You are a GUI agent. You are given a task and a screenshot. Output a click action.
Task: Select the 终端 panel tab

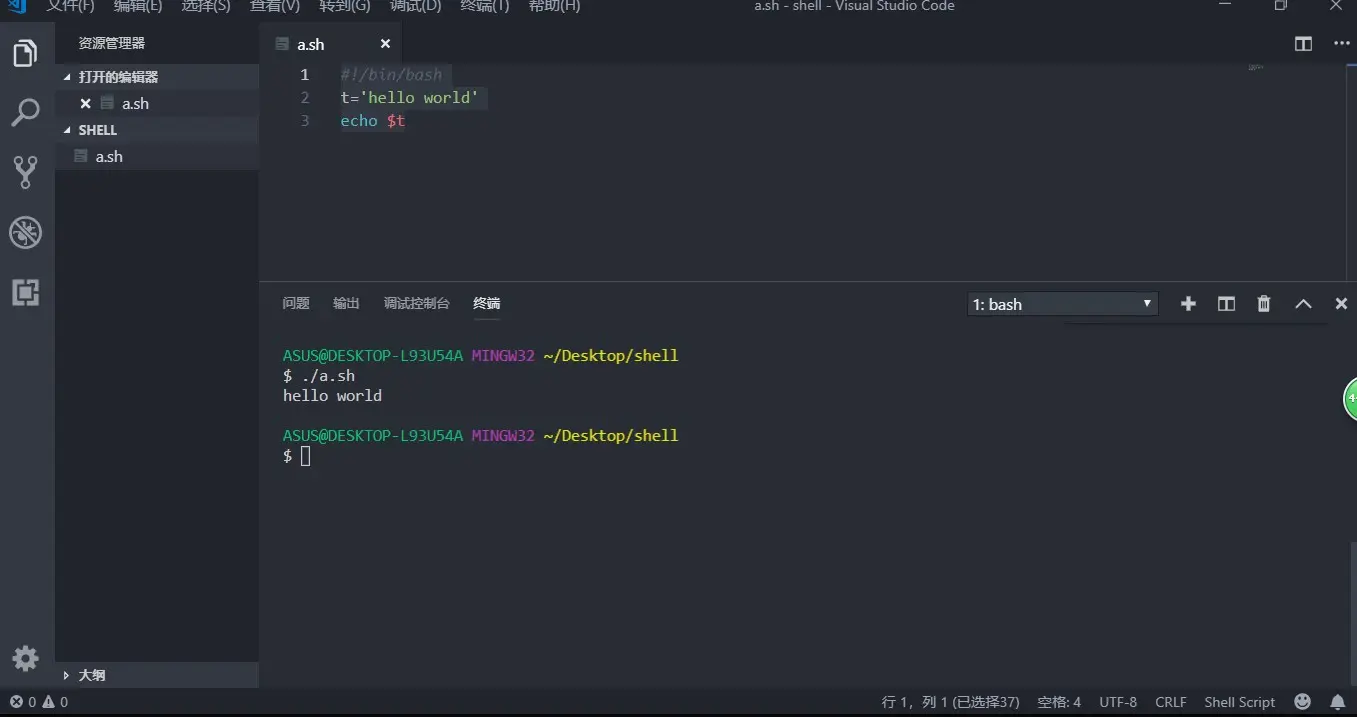point(487,303)
